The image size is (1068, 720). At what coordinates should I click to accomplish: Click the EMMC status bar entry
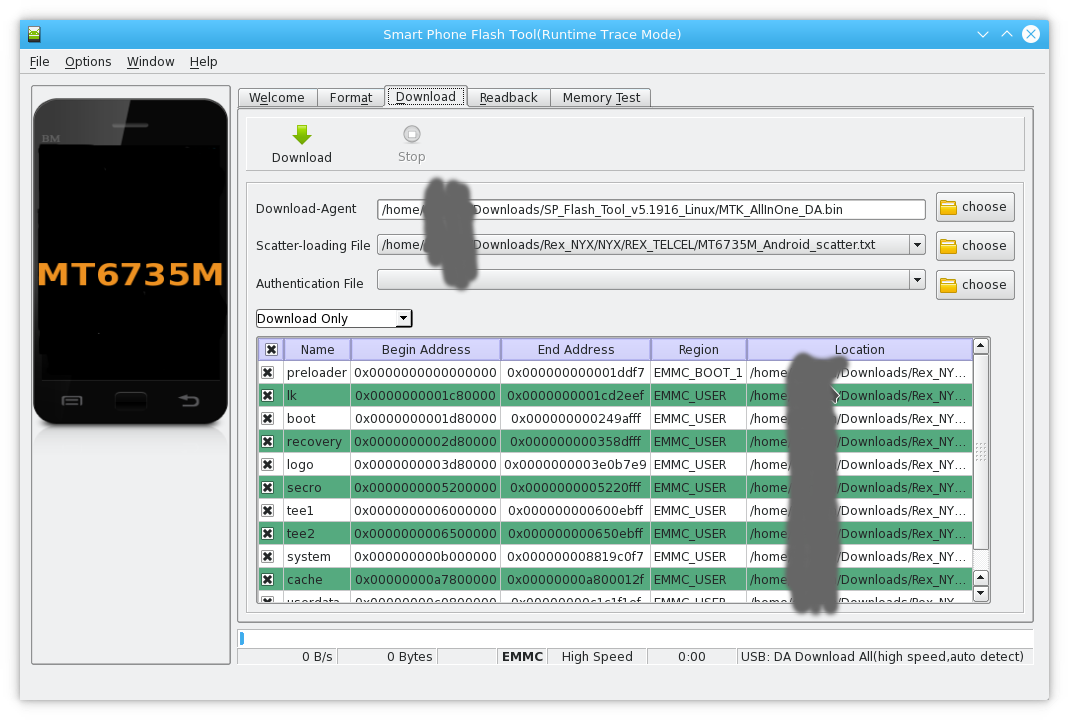pos(522,657)
